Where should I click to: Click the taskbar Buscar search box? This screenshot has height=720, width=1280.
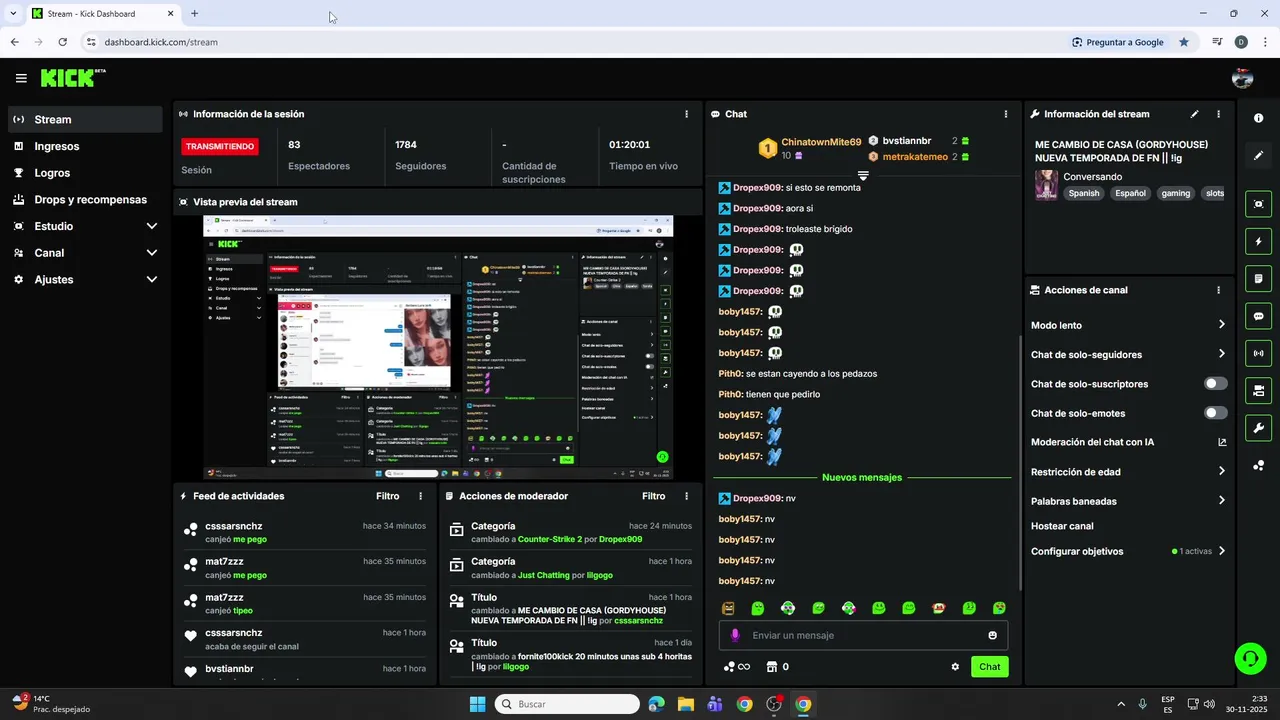(x=567, y=704)
